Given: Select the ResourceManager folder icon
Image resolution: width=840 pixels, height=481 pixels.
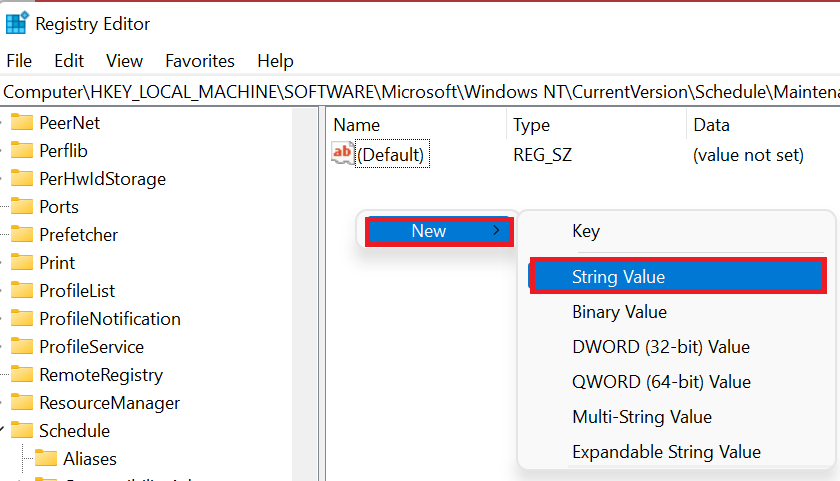Looking at the screenshot, I should [22, 402].
